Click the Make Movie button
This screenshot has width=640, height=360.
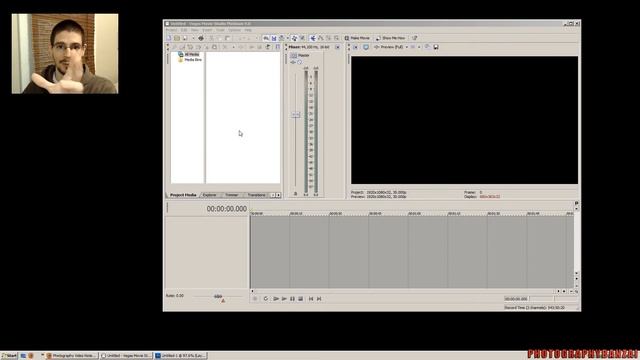click(x=357, y=38)
